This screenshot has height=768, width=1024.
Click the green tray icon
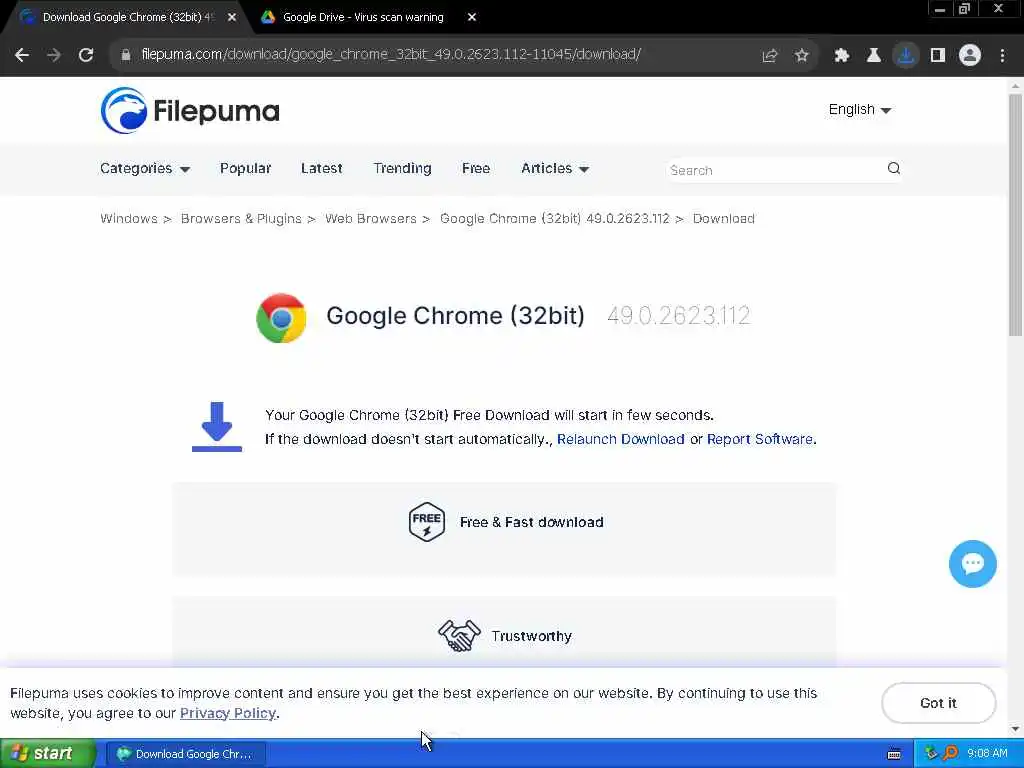coord(931,754)
